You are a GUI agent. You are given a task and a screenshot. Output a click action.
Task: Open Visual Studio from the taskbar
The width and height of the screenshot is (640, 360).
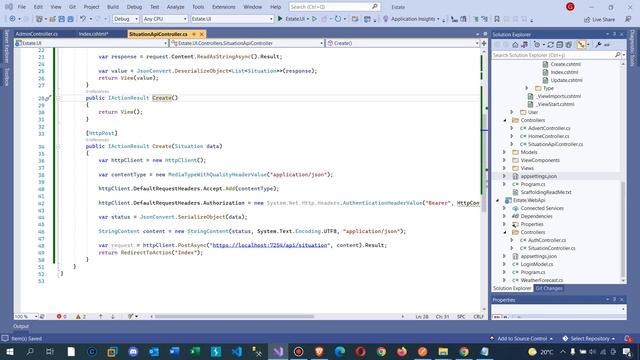pos(278,351)
